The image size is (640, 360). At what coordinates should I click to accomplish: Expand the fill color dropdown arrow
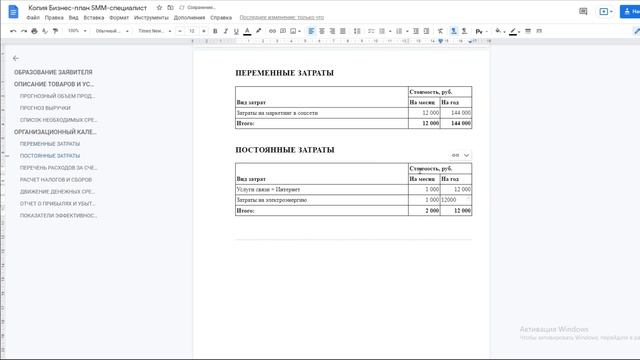coord(504,31)
